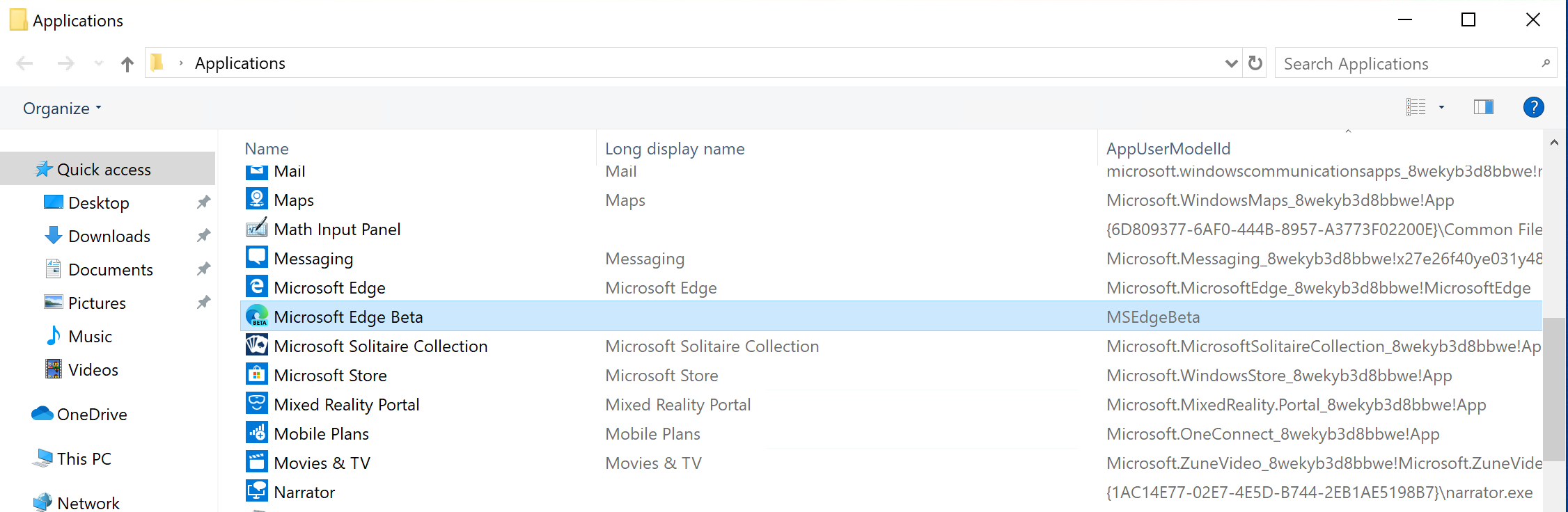Click the Microsoft Solitaire Collection icon
1568x512 pixels.
pyautogui.click(x=257, y=345)
